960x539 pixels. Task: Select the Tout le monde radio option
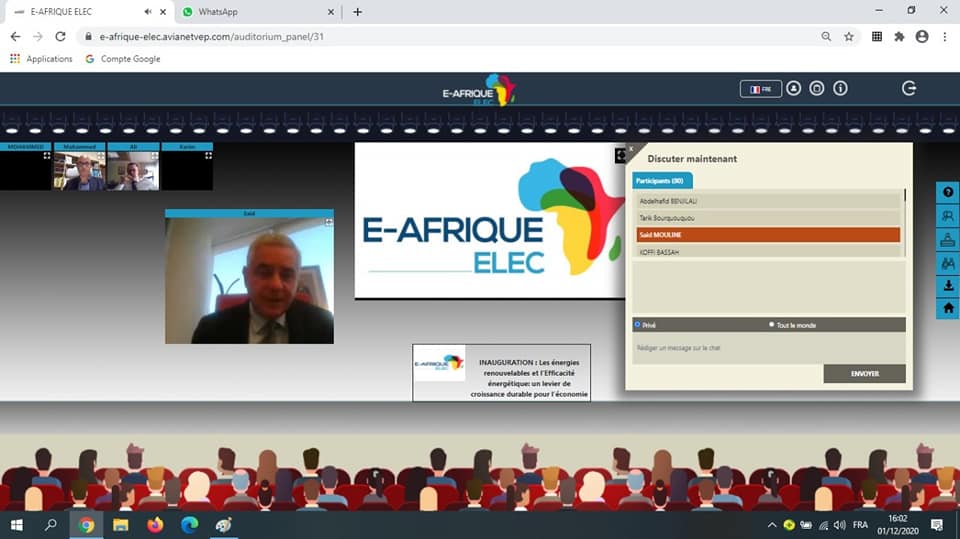[771, 324]
